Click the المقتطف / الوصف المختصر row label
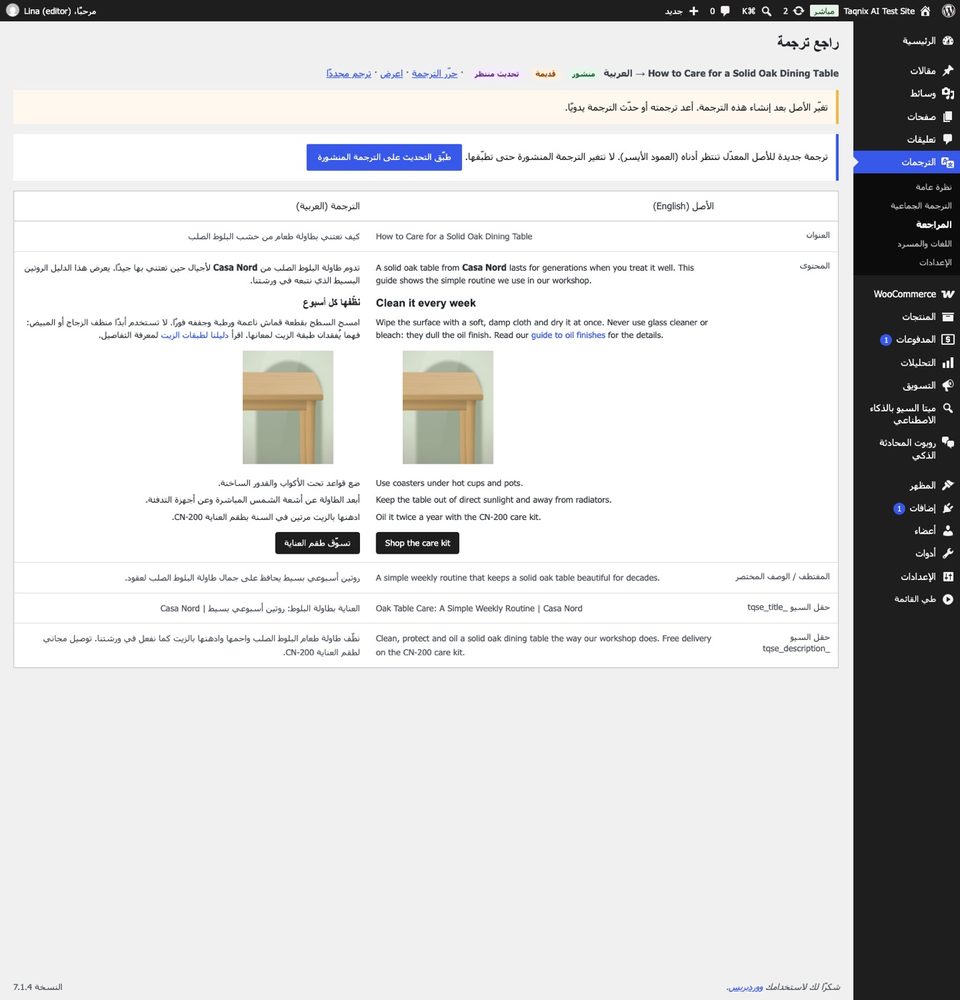The width and height of the screenshot is (960, 1000). (x=782, y=577)
